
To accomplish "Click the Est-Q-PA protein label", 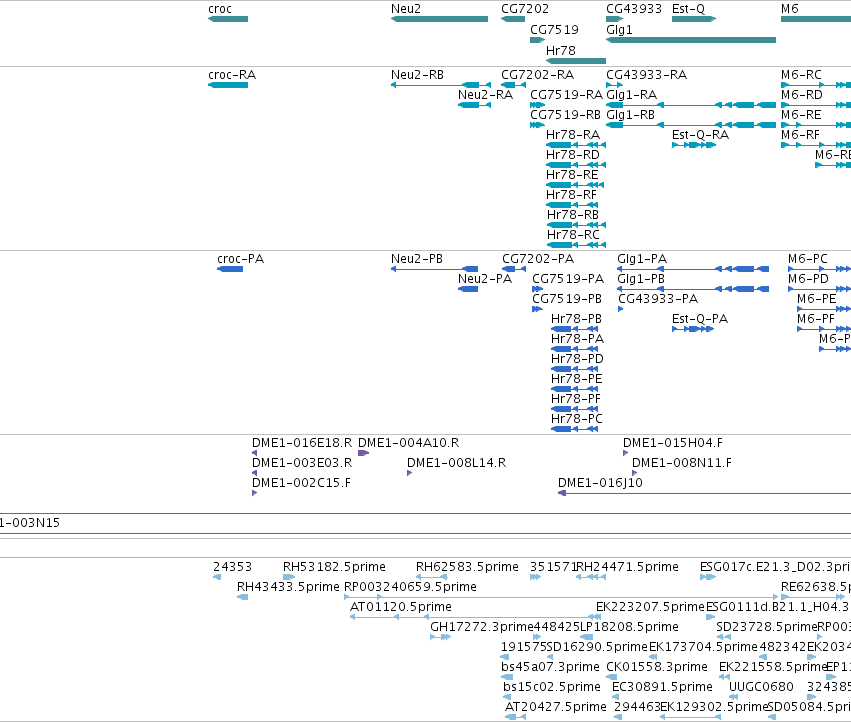I will tap(700, 319).
